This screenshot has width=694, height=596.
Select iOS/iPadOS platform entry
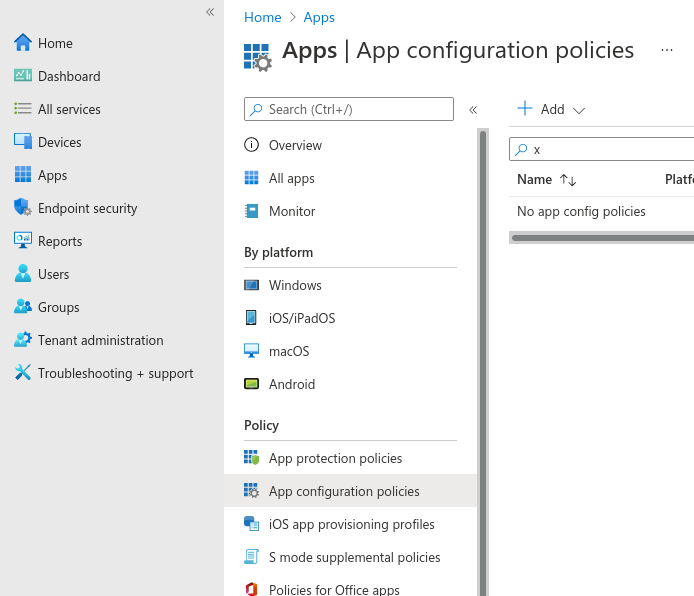[302, 318]
